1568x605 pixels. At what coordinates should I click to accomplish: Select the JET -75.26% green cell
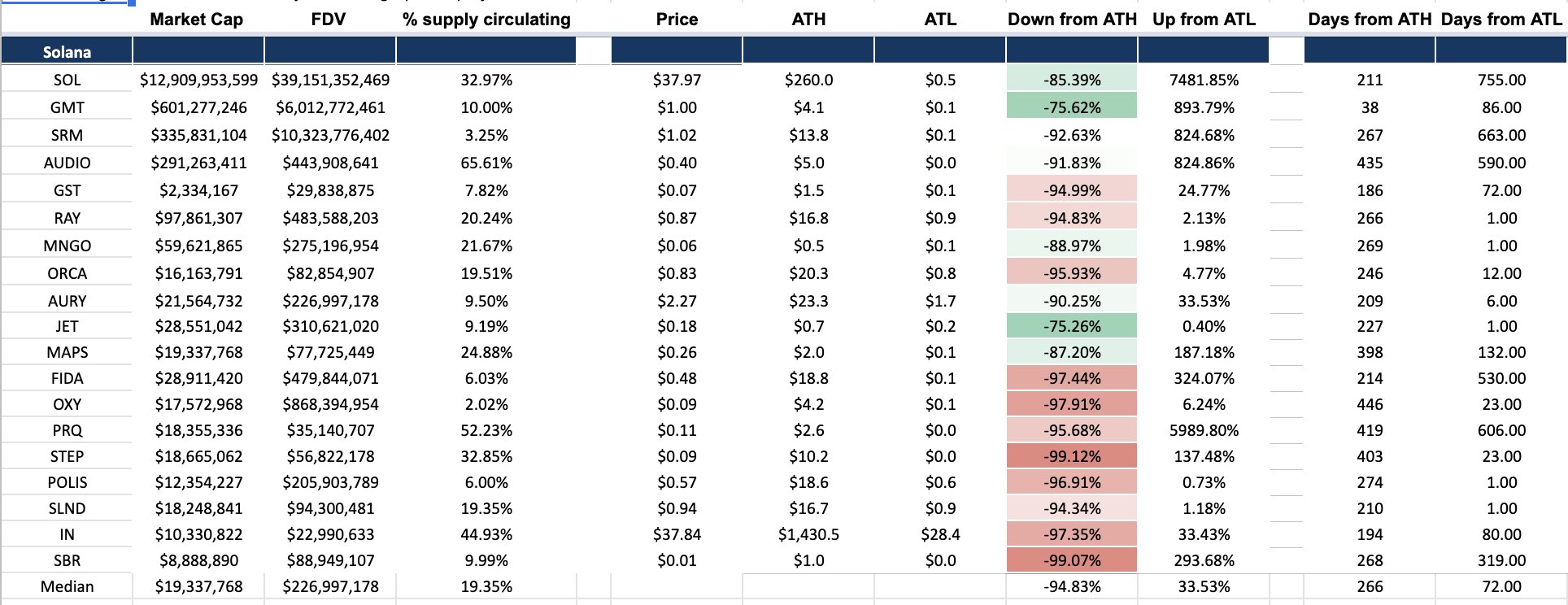[1072, 326]
